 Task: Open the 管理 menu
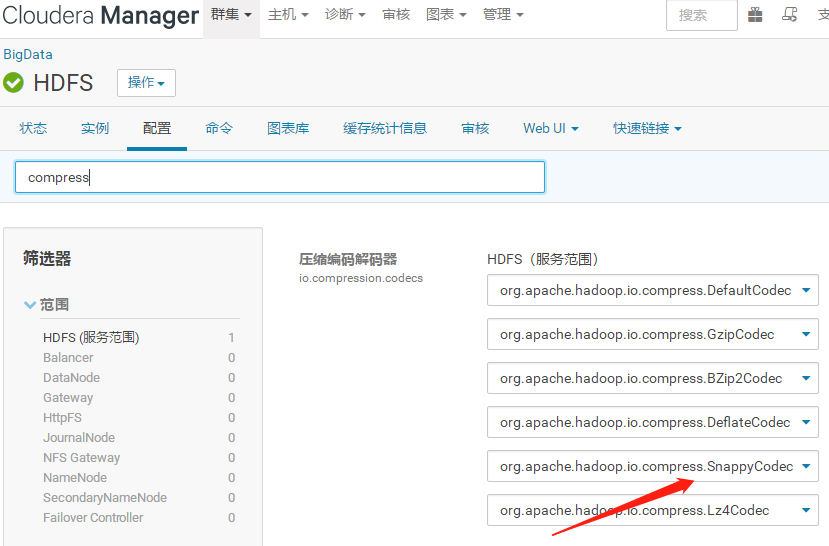(503, 15)
